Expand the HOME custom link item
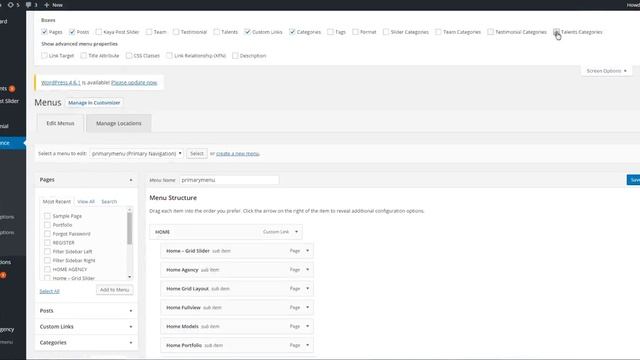Screen dimensions: 640x360 pyautogui.click(x=297, y=232)
